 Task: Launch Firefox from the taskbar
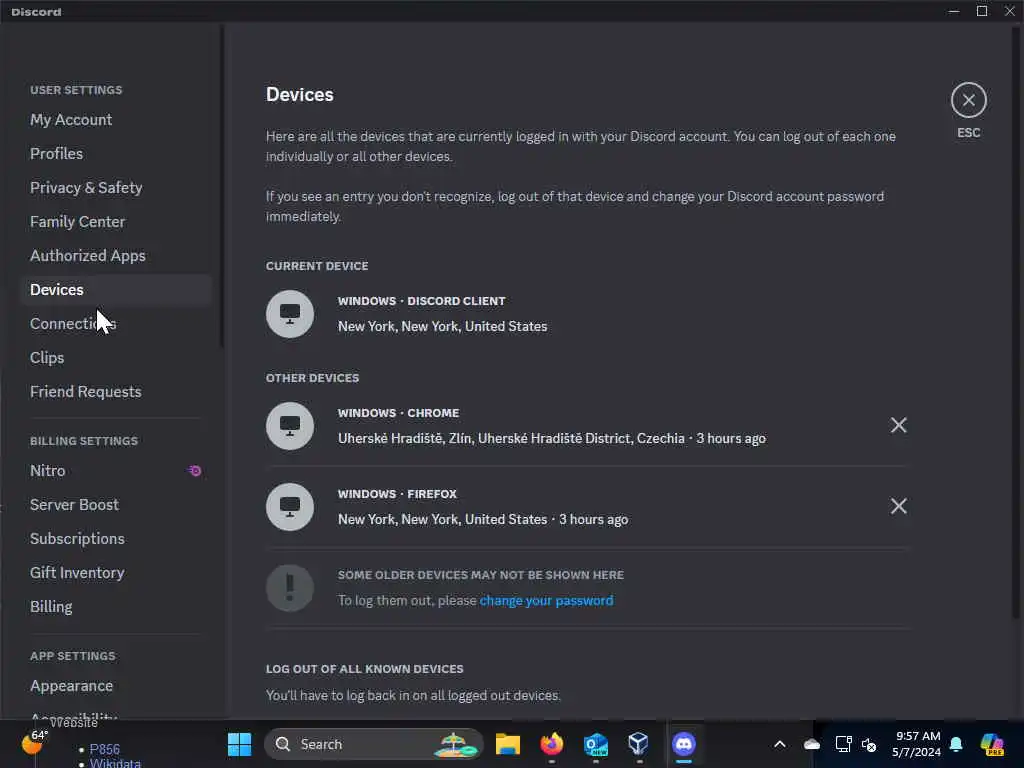pos(552,744)
